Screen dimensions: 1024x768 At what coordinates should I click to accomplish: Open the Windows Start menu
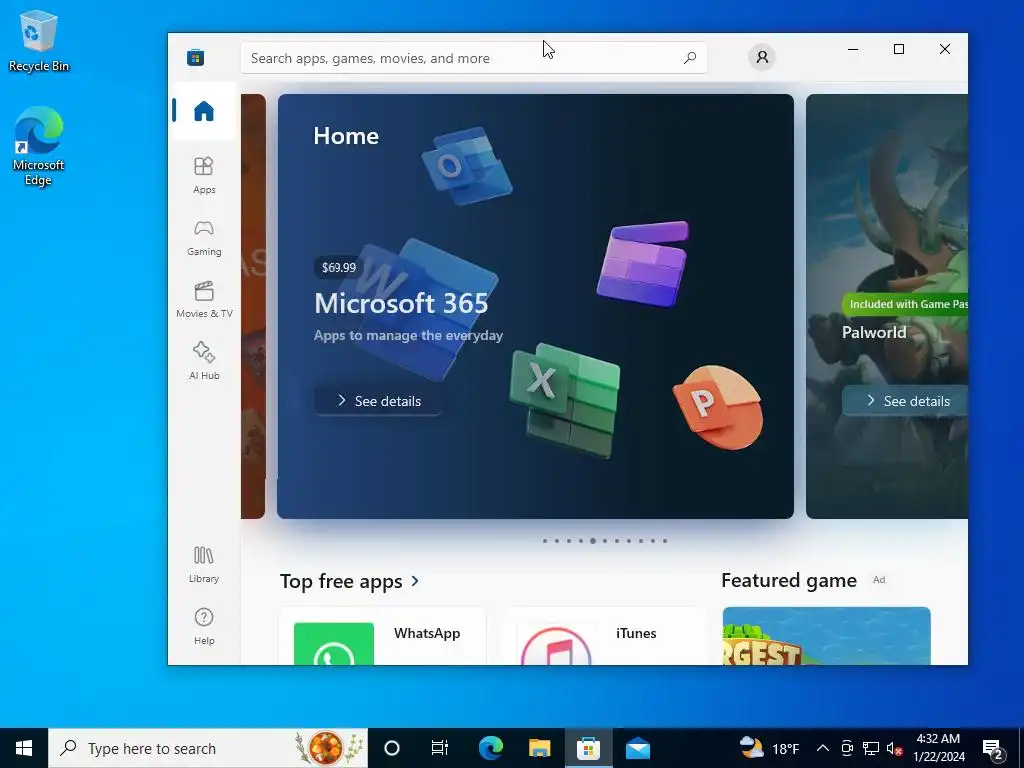coord(24,748)
